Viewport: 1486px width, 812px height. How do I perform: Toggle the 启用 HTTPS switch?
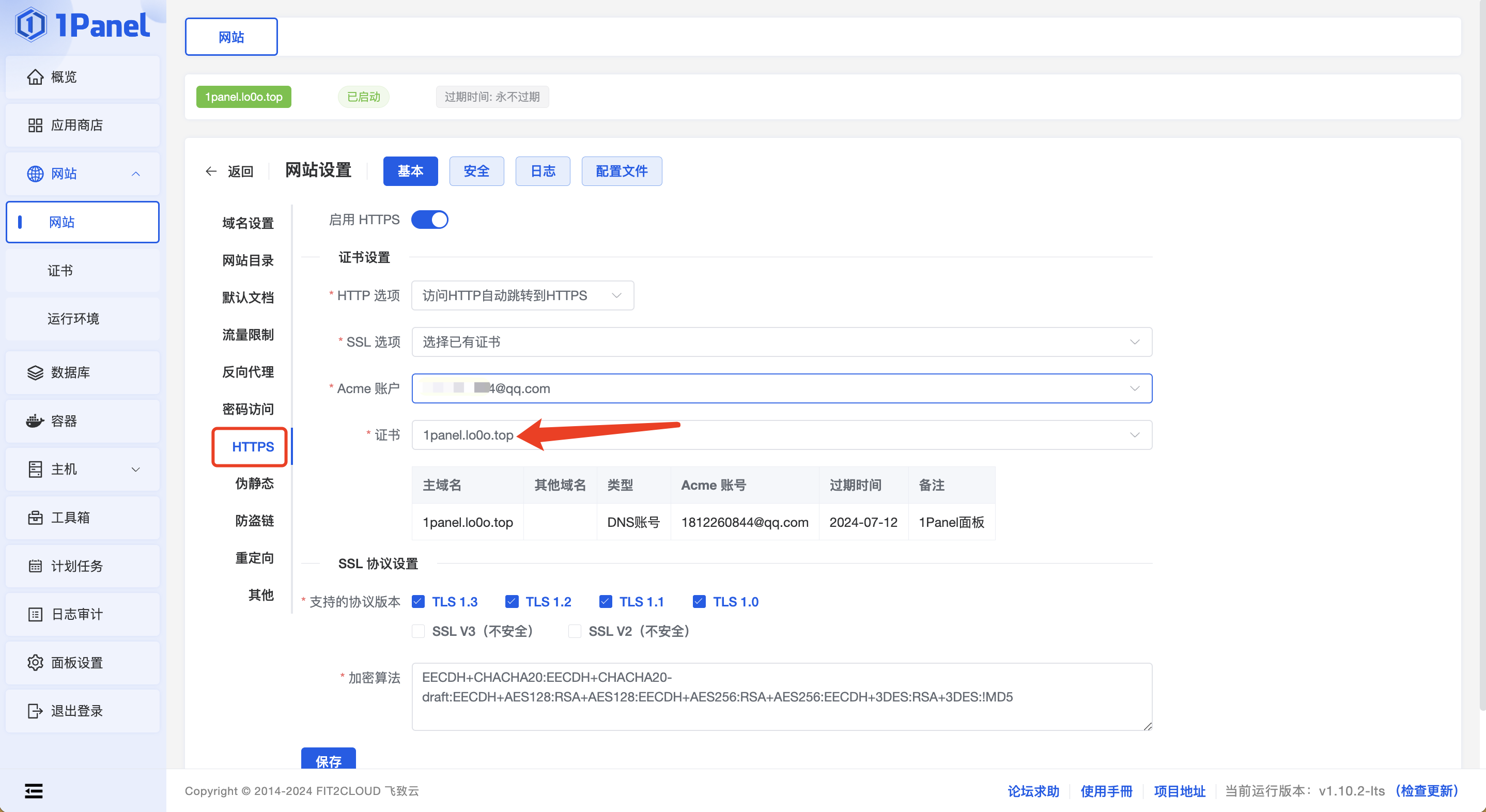click(430, 220)
